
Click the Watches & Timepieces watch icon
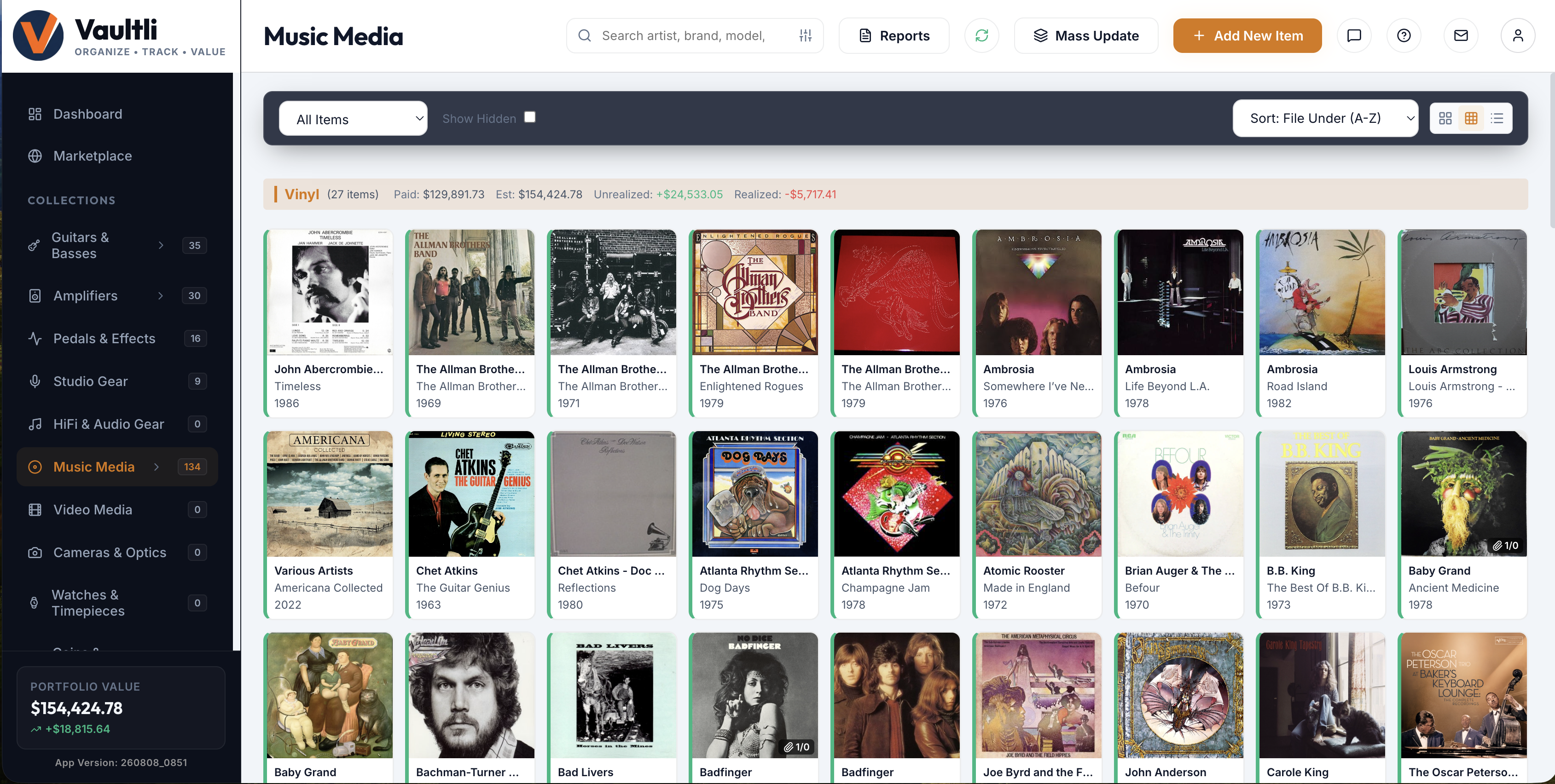tap(34, 603)
